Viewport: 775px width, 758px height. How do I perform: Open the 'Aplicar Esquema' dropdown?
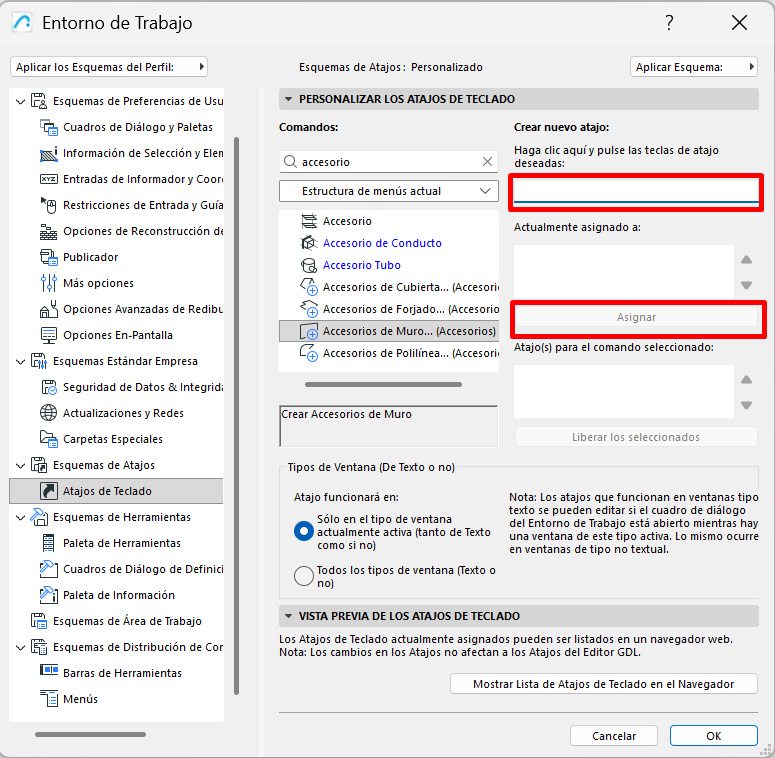click(693, 67)
